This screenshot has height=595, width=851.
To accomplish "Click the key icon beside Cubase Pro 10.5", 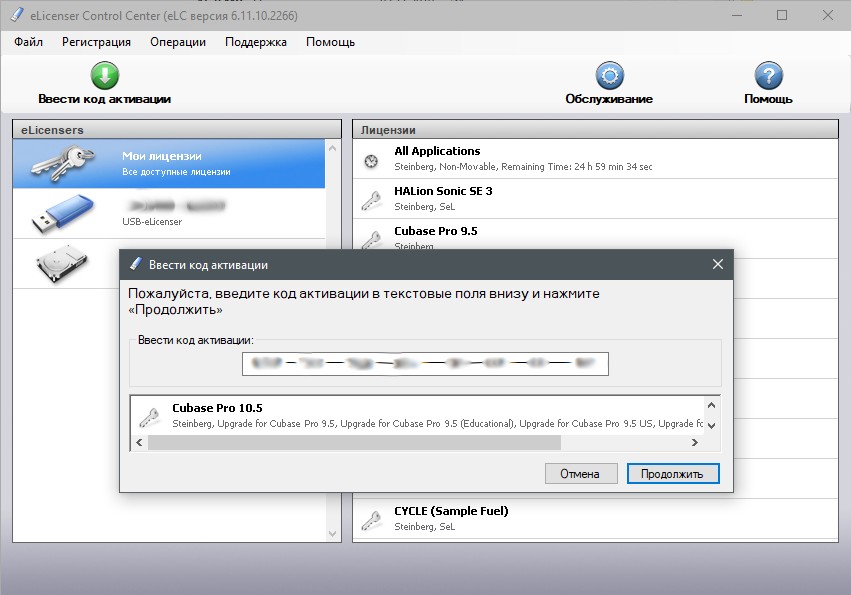I will [149, 417].
